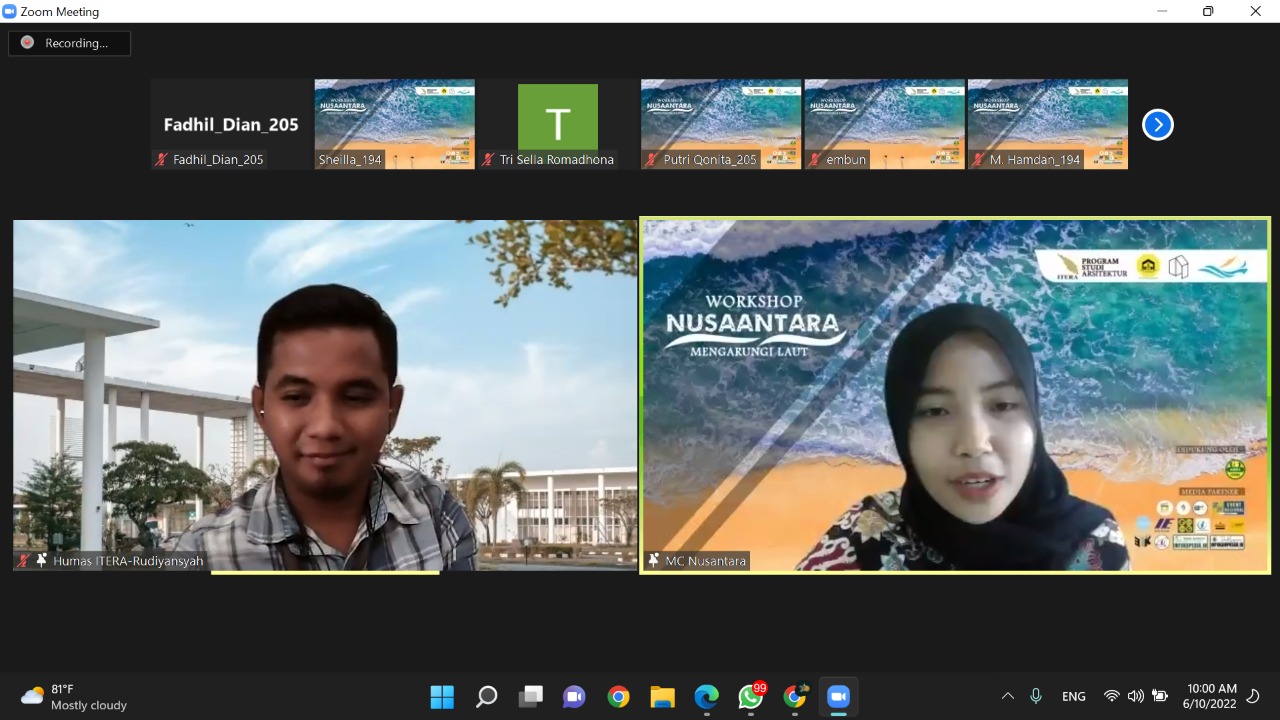Screen dimensions: 1280x720
Task: Click the pin icon on Humas ITERA-Rudiyansyah's video
Action: pos(41,560)
